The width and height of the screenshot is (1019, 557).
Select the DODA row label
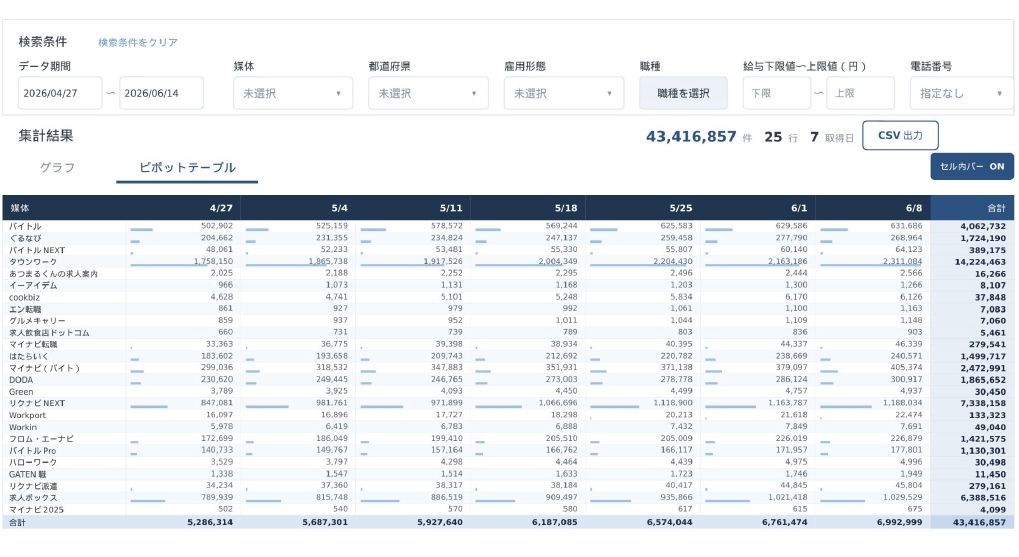[21, 380]
